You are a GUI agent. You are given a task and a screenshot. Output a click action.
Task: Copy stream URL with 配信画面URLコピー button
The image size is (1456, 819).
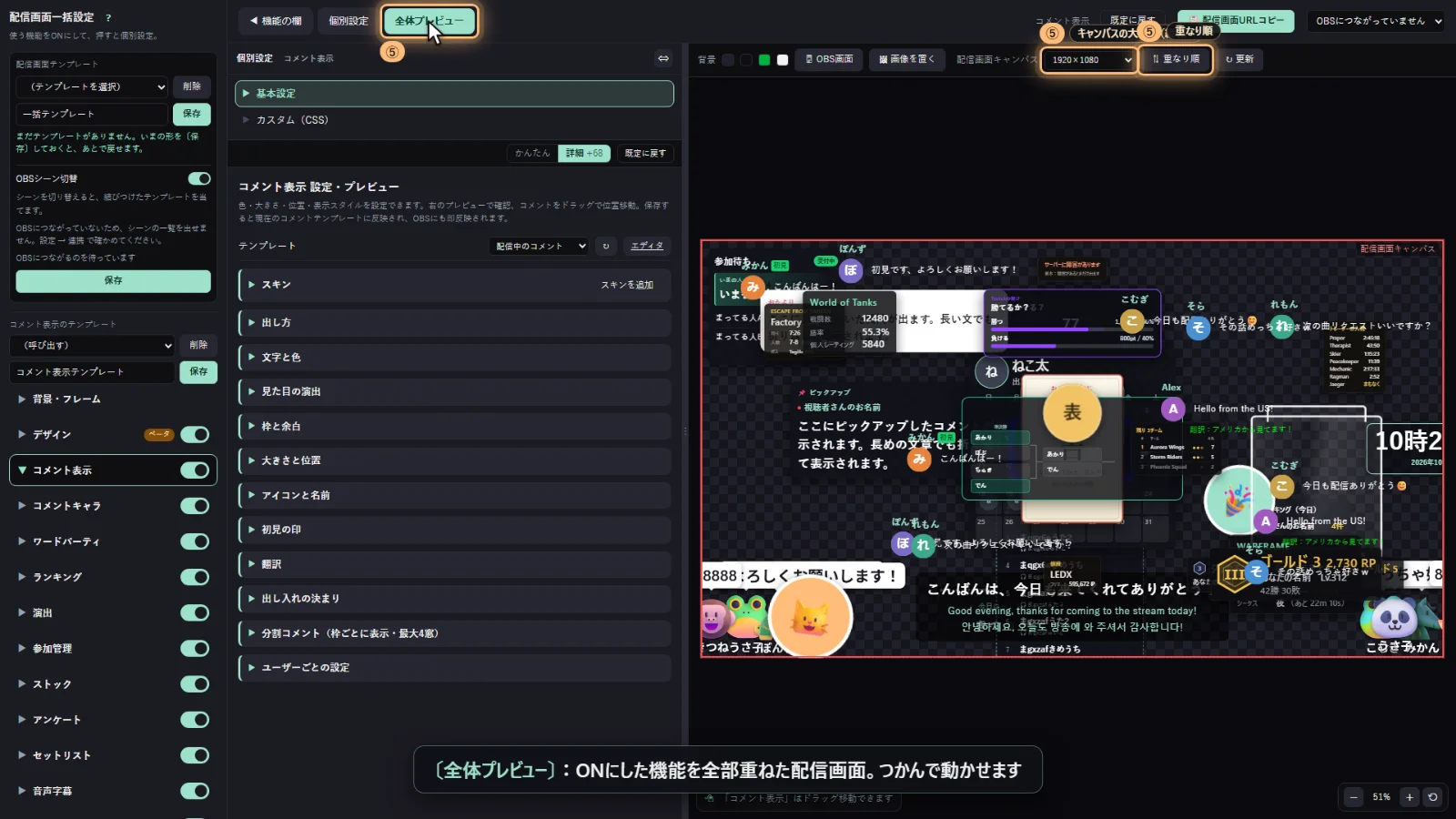pos(1236,20)
